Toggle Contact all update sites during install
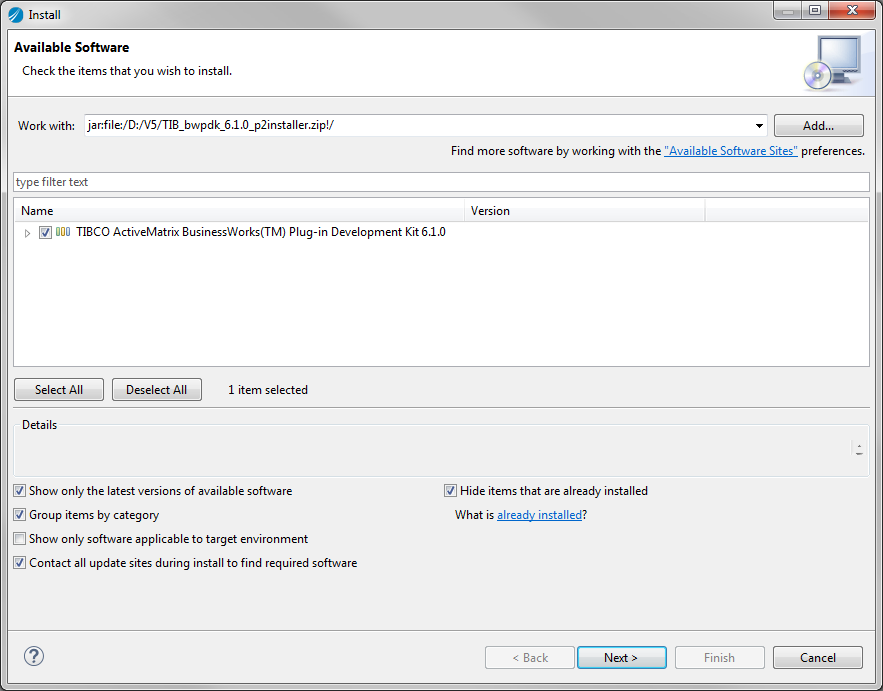 click(20, 563)
